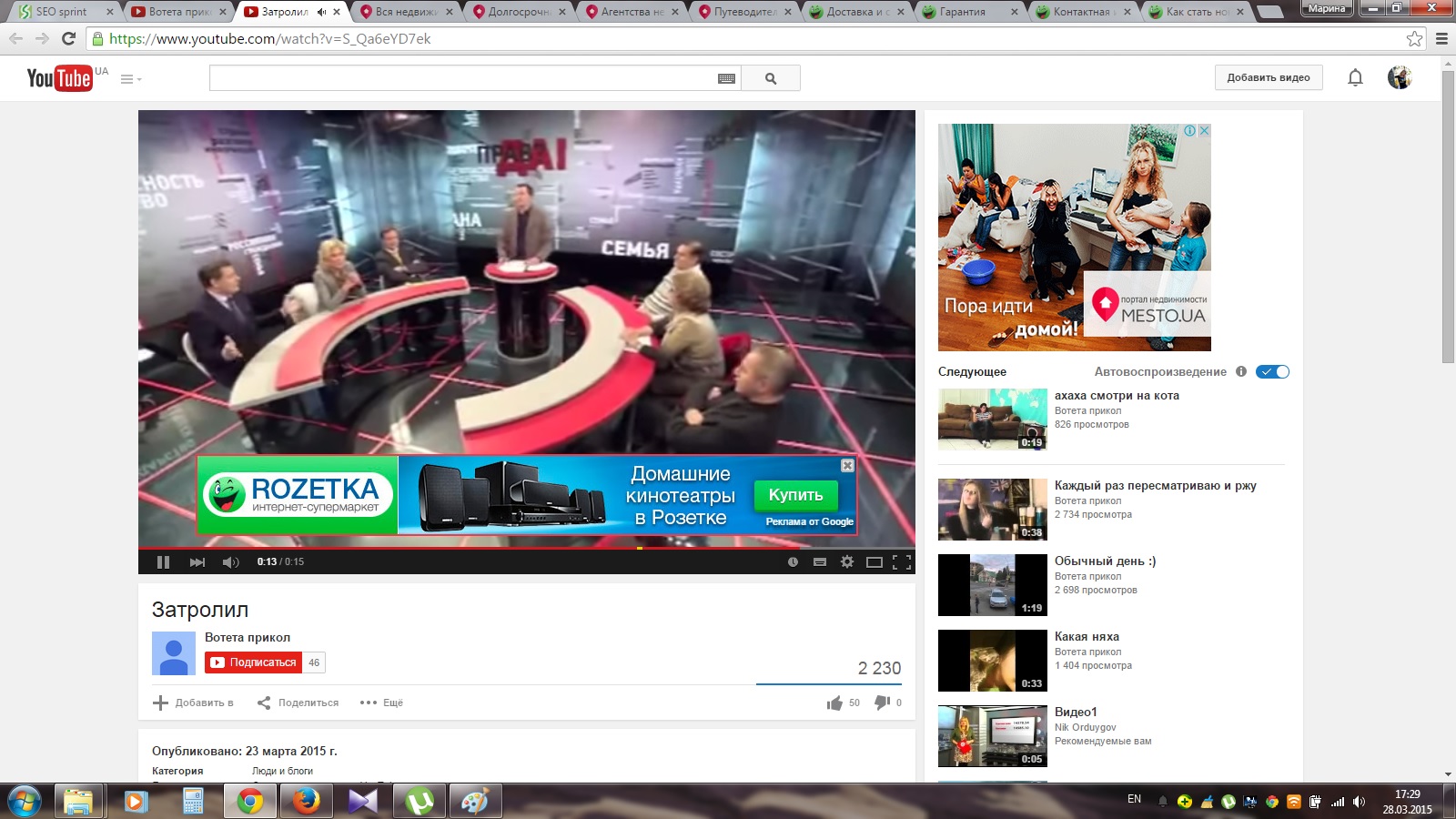Focus the YouTube search field

point(463,78)
